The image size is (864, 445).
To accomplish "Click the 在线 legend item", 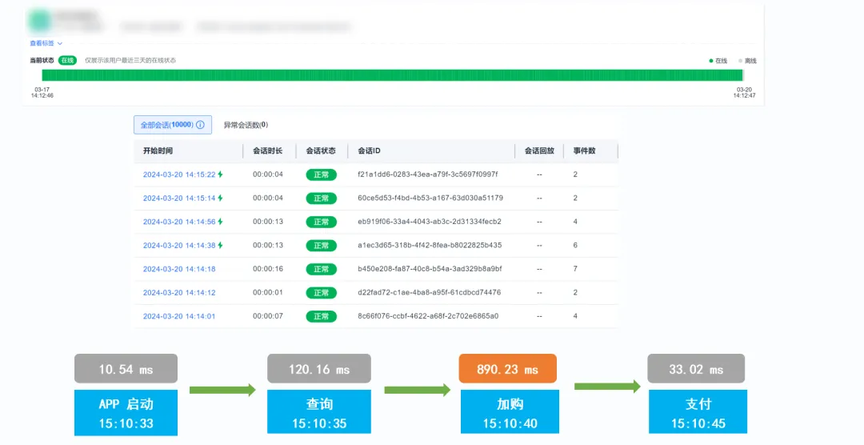I will click(x=718, y=61).
